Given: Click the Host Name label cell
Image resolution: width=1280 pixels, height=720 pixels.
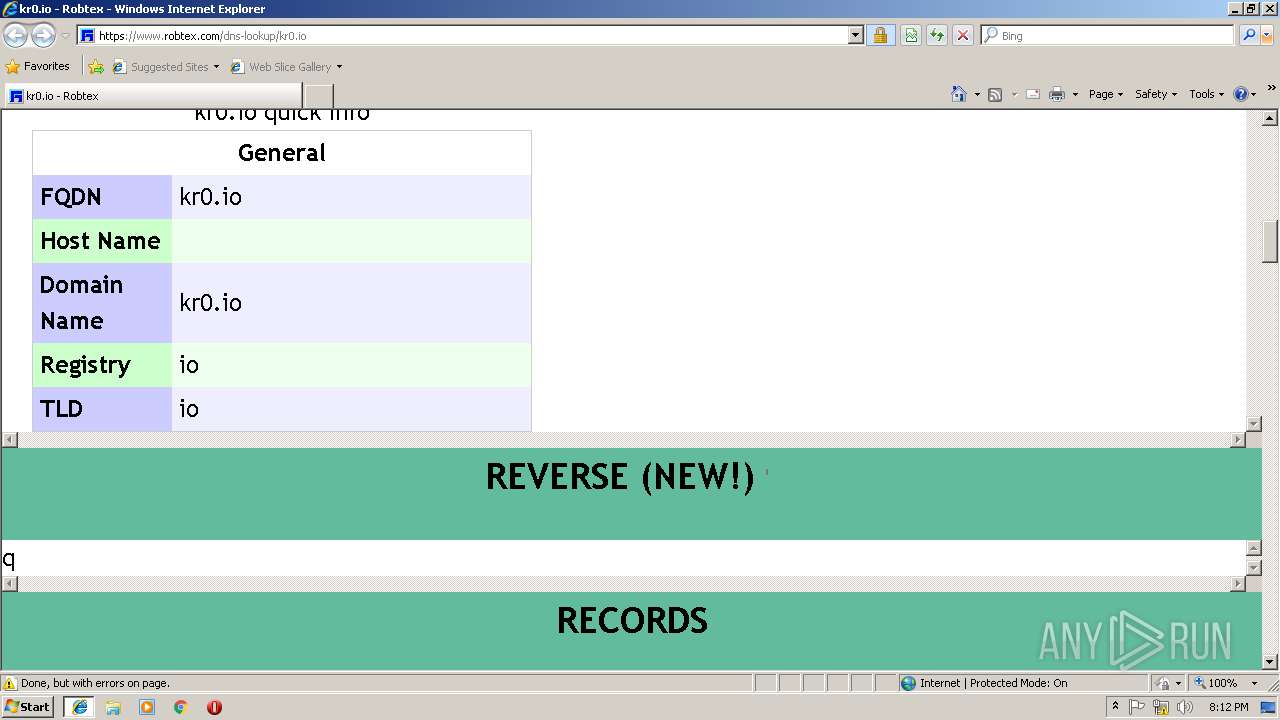Looking at the screenshot, I should click(x=102, y=241).
